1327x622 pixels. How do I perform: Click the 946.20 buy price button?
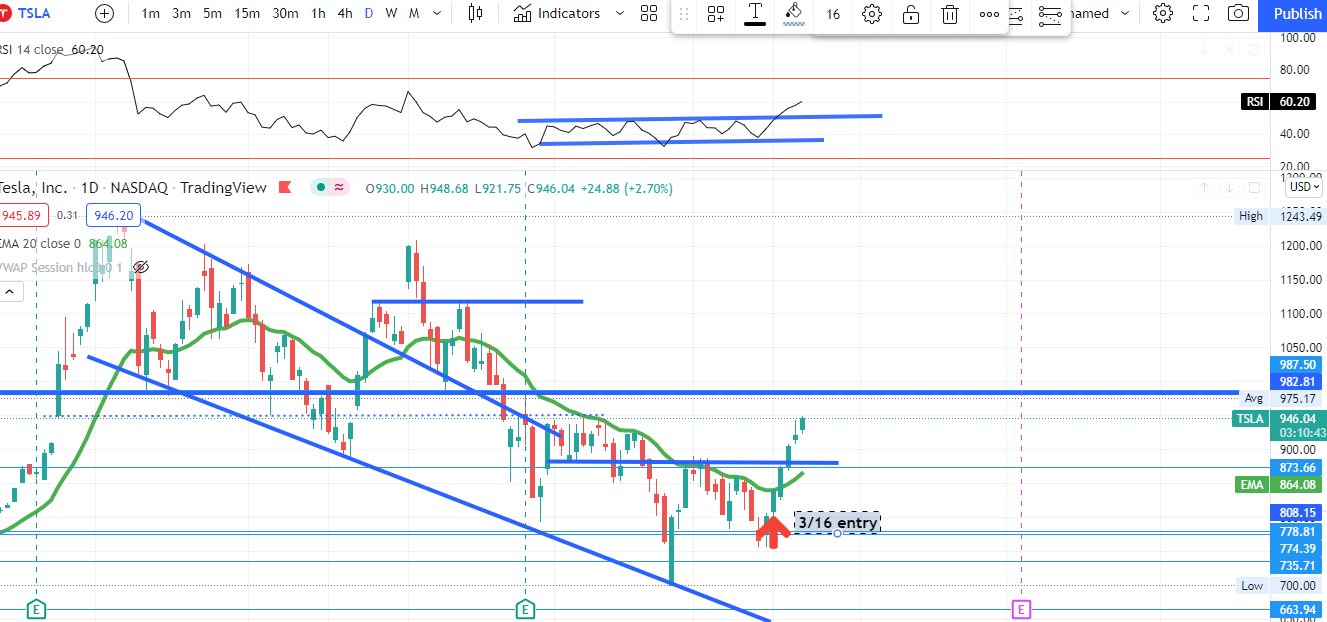pyautogui.click(x=113, y=215)
